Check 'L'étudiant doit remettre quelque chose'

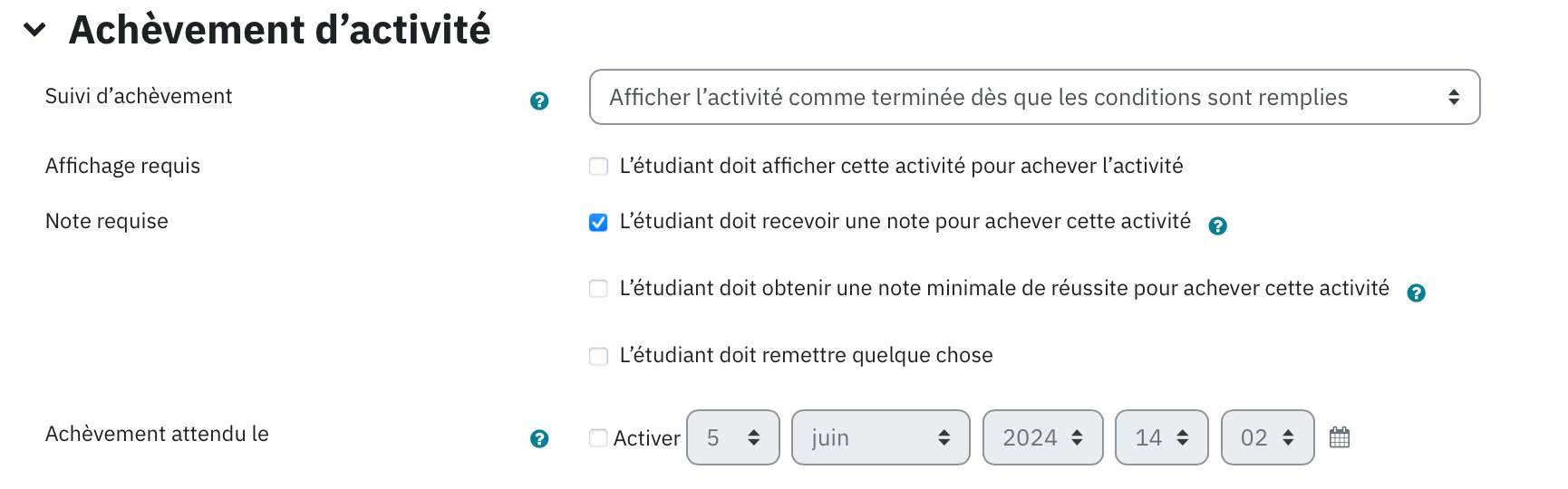coord(598,356)
